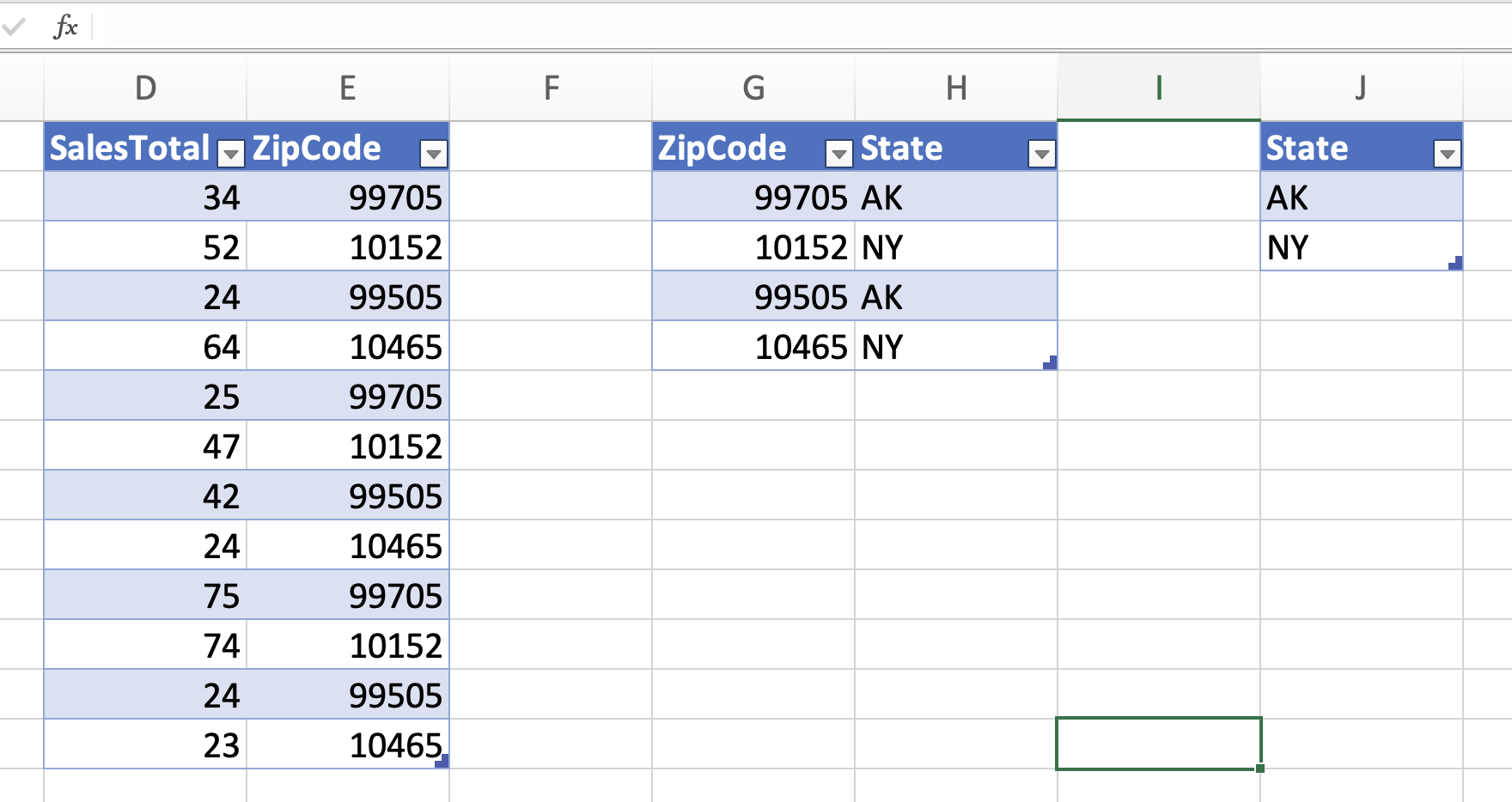This screenshot has height=802, width=1512.
Task: Open the ZipCode filter dropdown in column G
Action: click(838, 153)
